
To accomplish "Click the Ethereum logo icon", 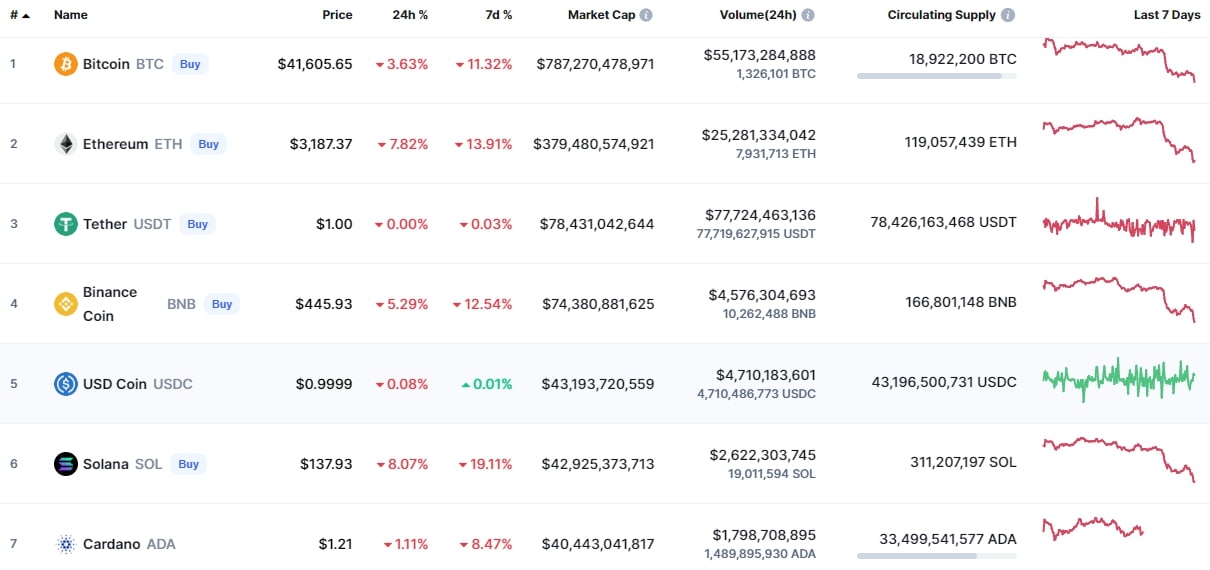I will click(x=65, y=144).
